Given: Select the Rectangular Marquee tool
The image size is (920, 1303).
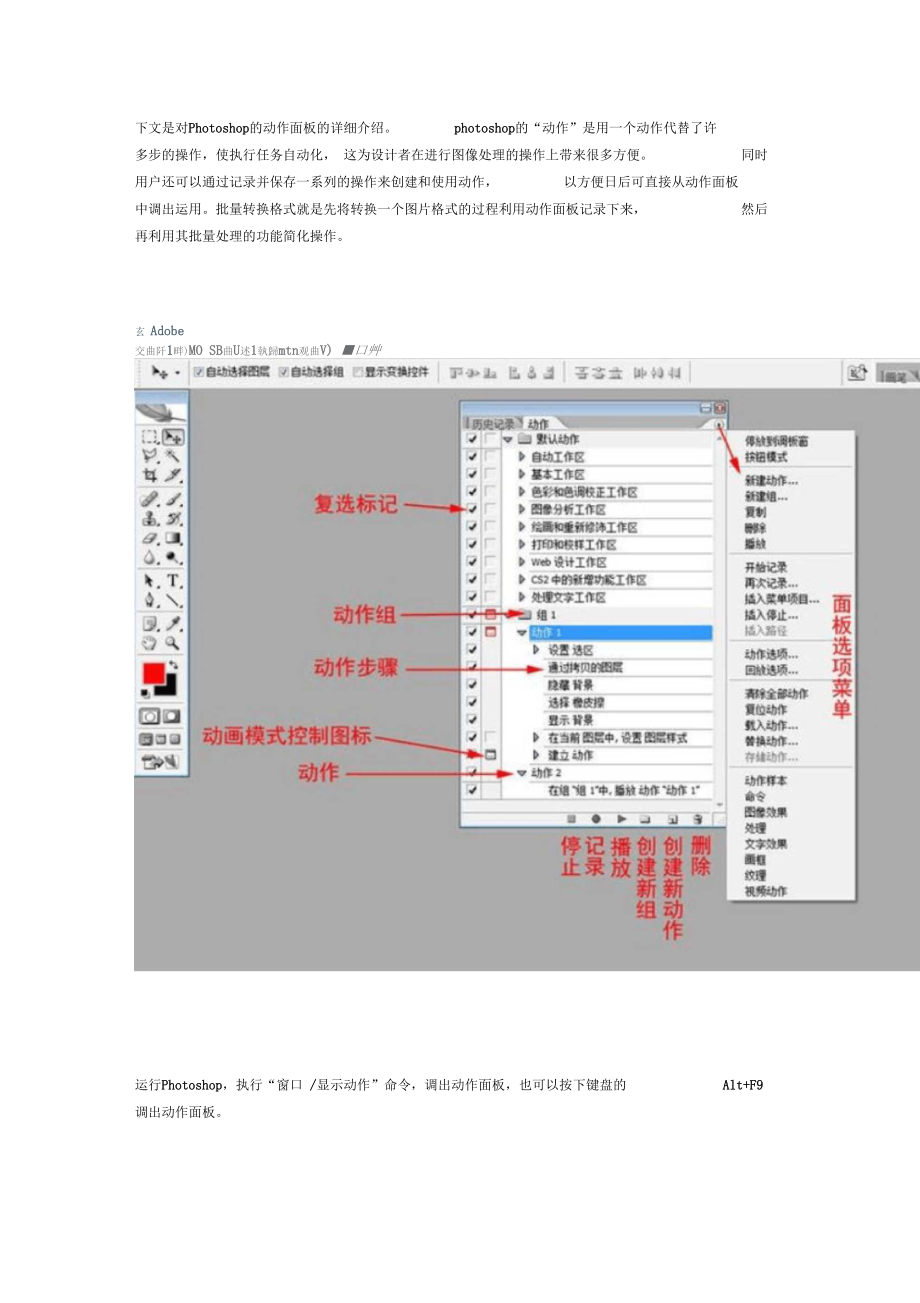Looking at the screenshot, I should click(x=149, y=436).
